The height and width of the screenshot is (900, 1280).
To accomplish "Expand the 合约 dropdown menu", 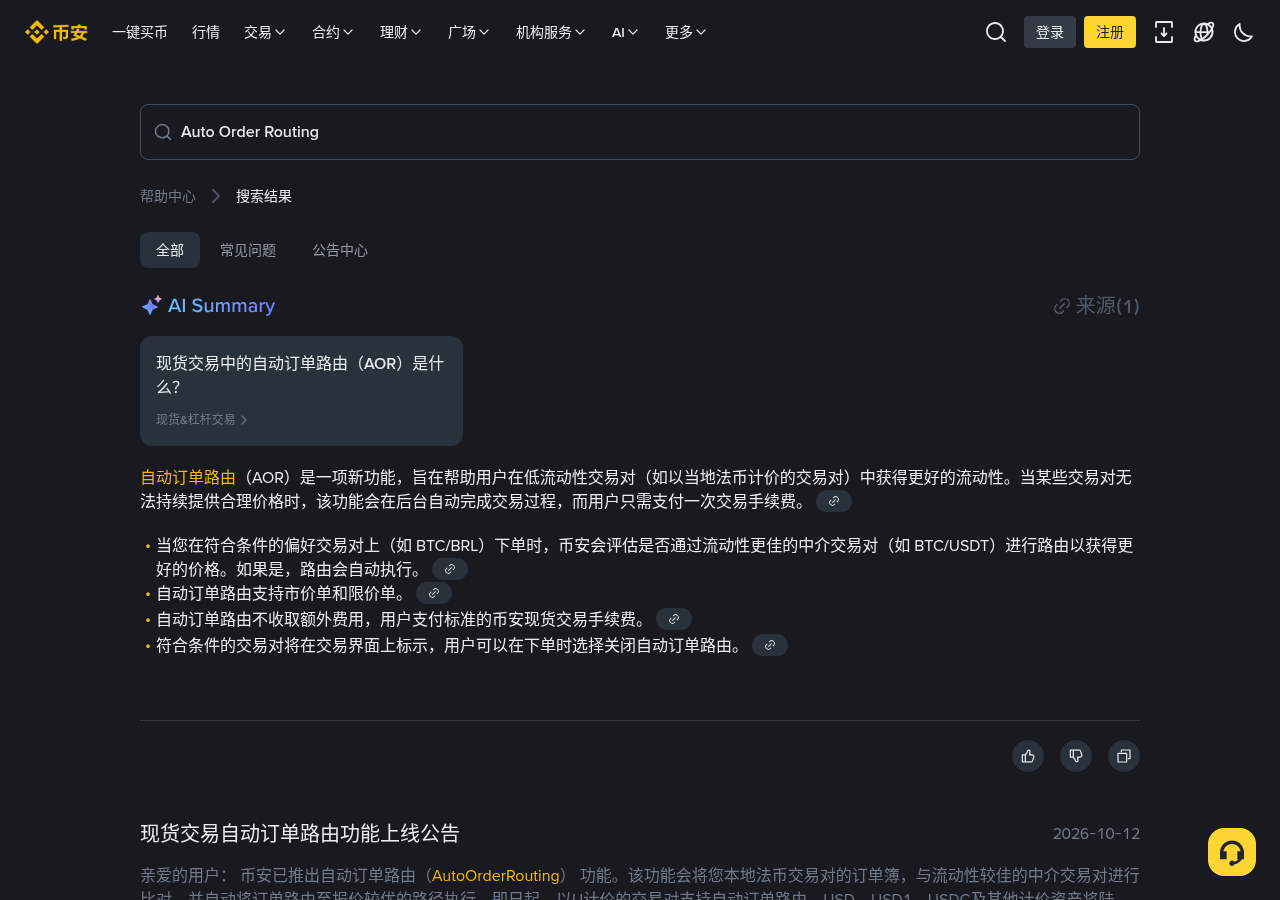I will tap(333, 32).
